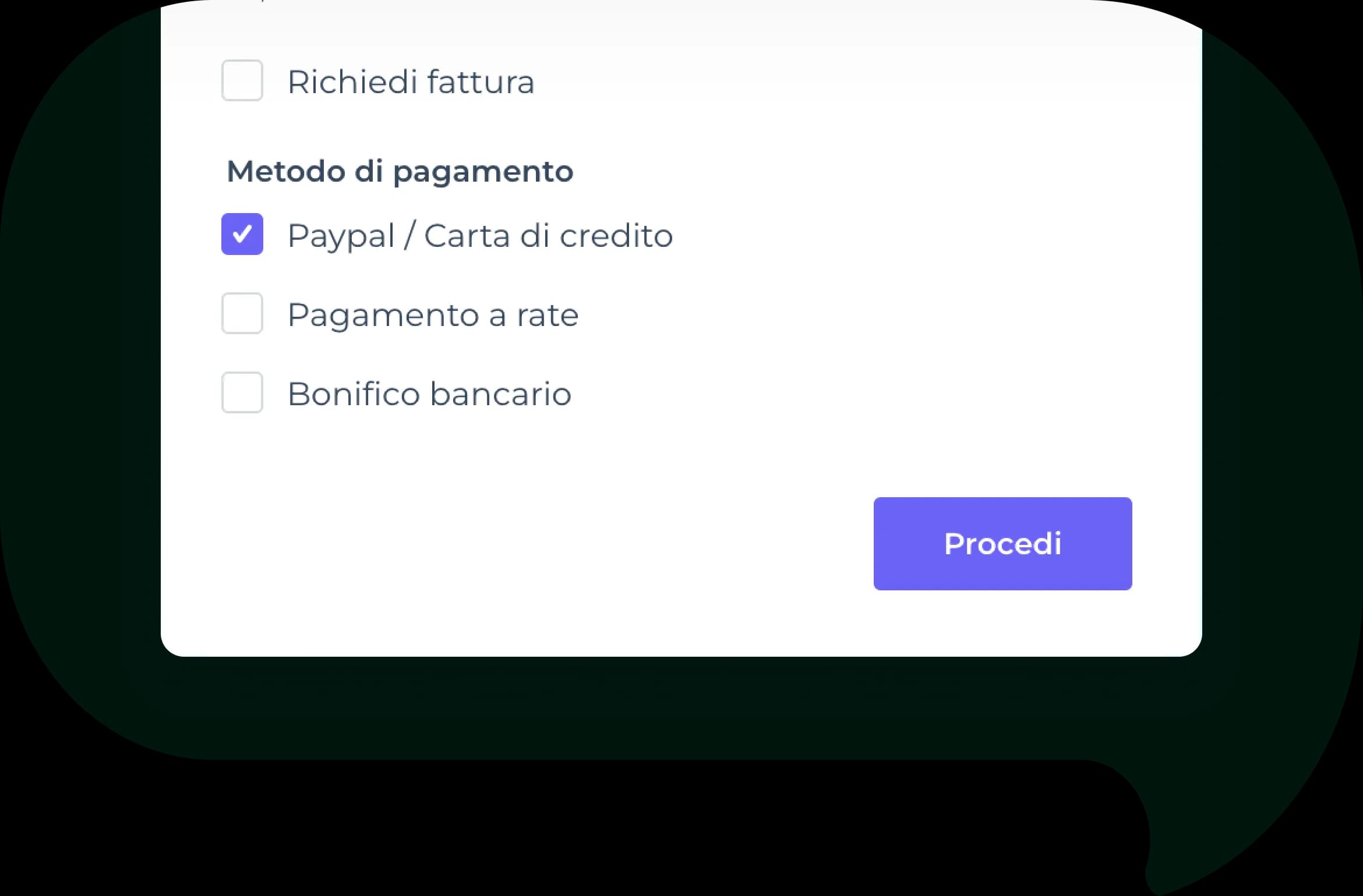Click the Pagamento a rate label text
The height and width of the screenshot is (896, 1363).
pos(433,315)
